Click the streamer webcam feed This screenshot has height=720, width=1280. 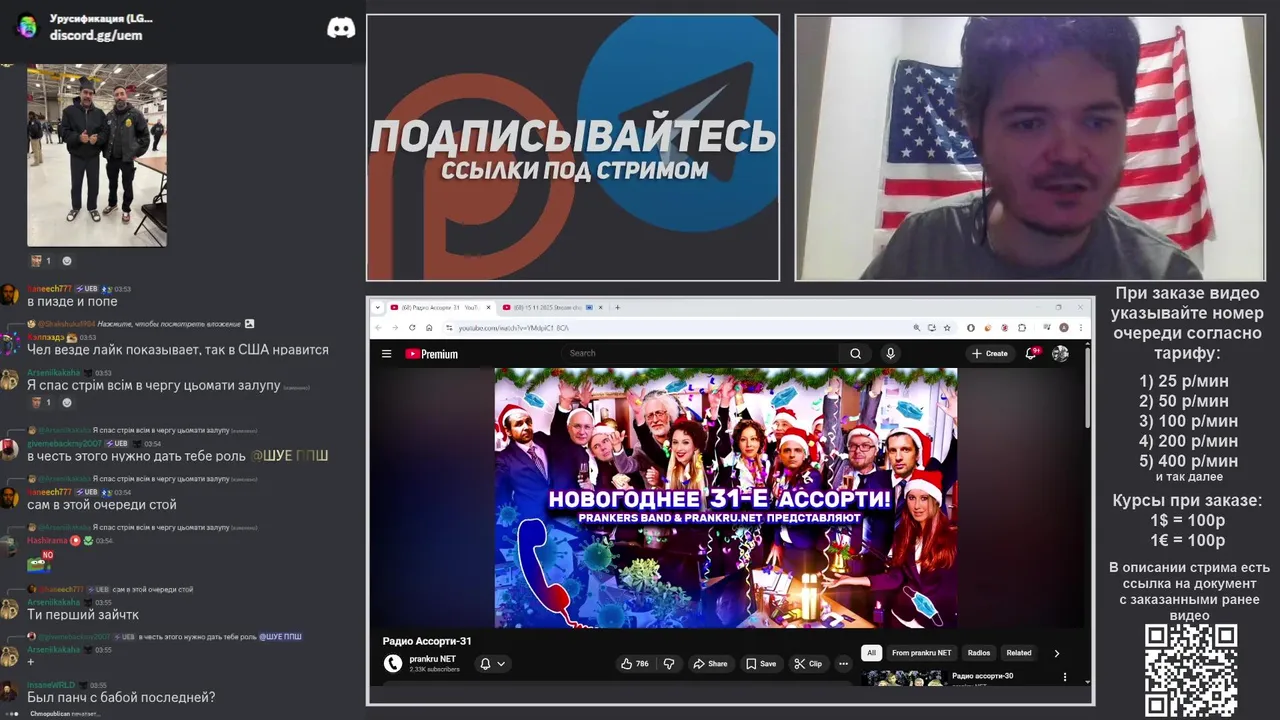point(1030,148)
